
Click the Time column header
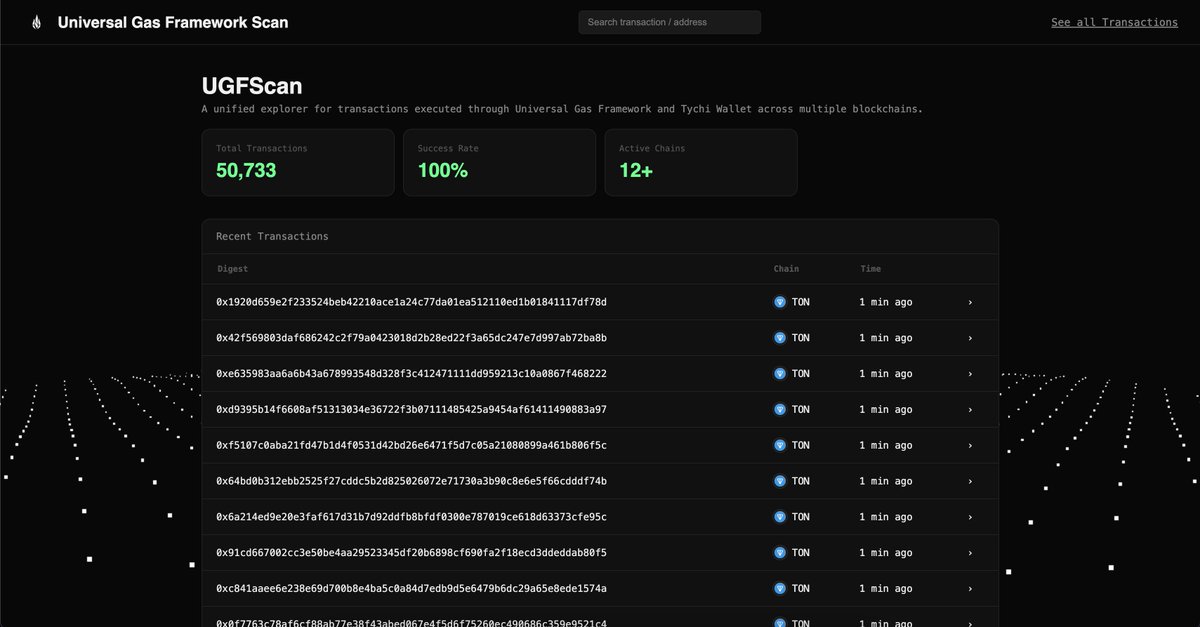[x=871, y=269]
